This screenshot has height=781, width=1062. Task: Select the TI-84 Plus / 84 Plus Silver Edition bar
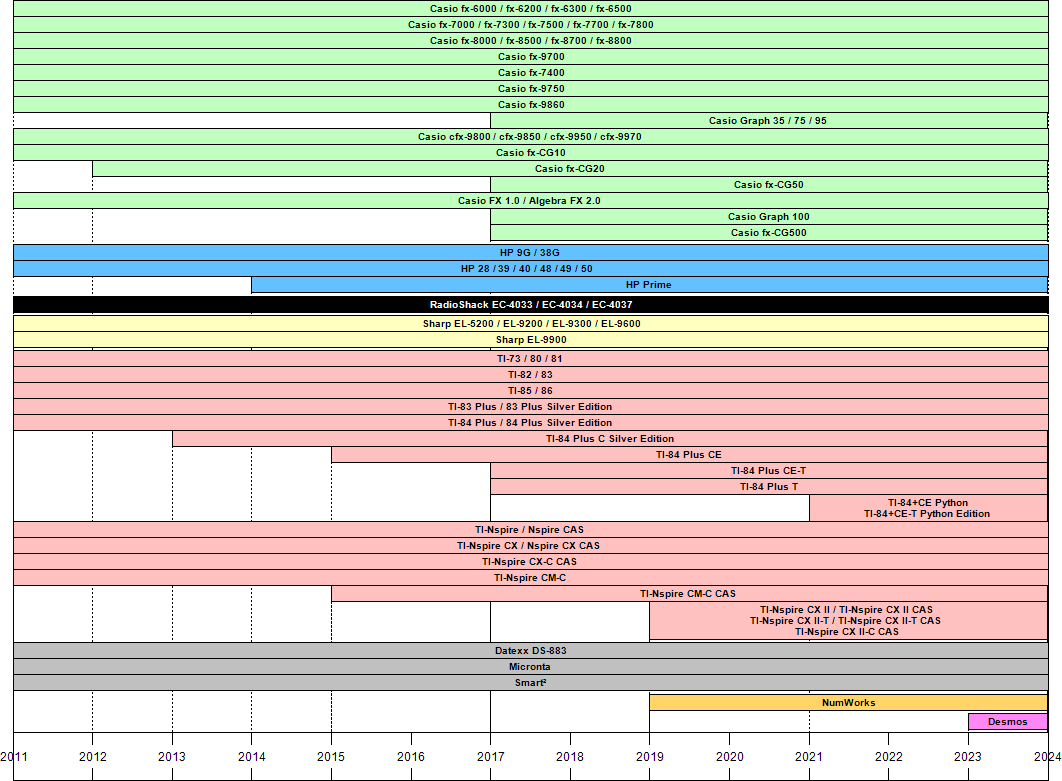tap(531, 423)
